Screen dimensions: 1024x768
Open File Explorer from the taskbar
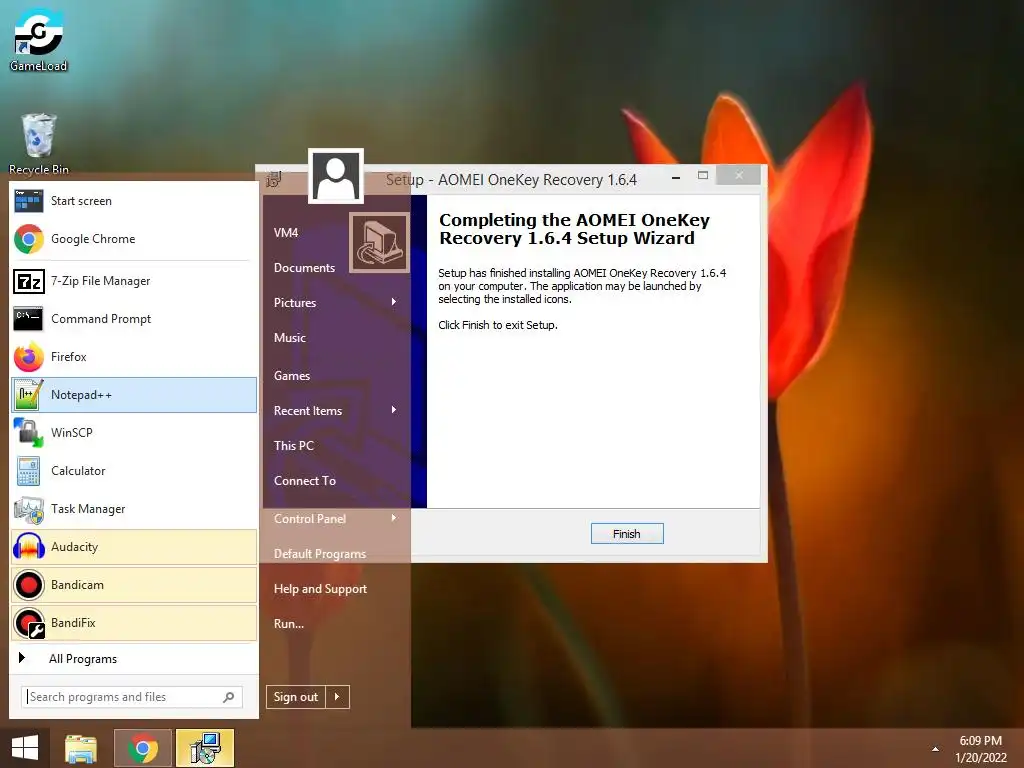click(80, 748)
